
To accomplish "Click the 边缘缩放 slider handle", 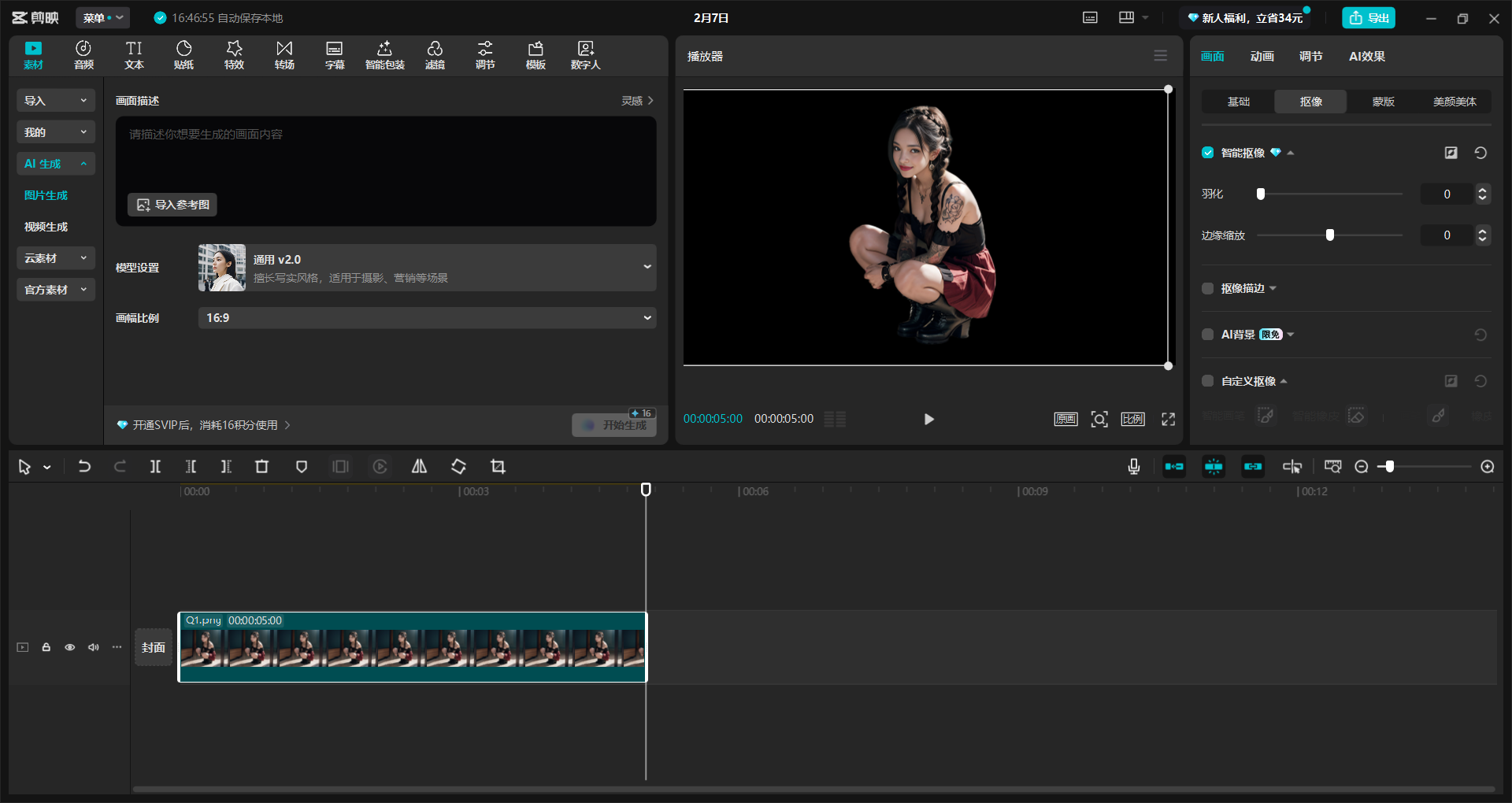I will pos(1330,235).
